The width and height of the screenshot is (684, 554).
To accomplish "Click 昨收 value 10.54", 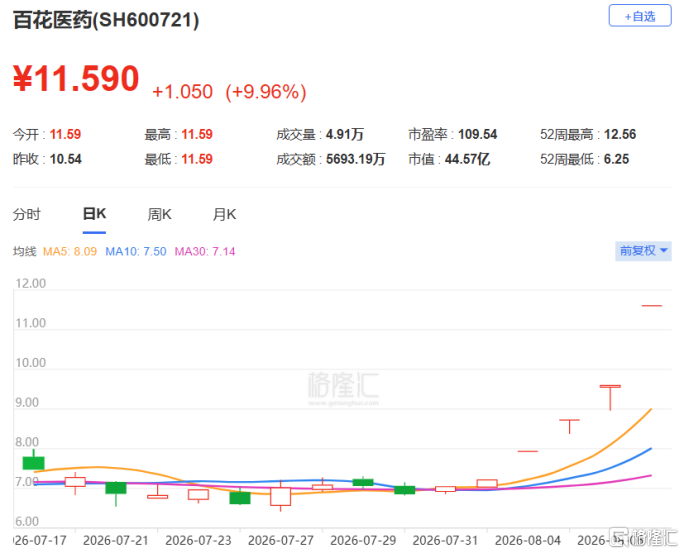I will (65, 159).
